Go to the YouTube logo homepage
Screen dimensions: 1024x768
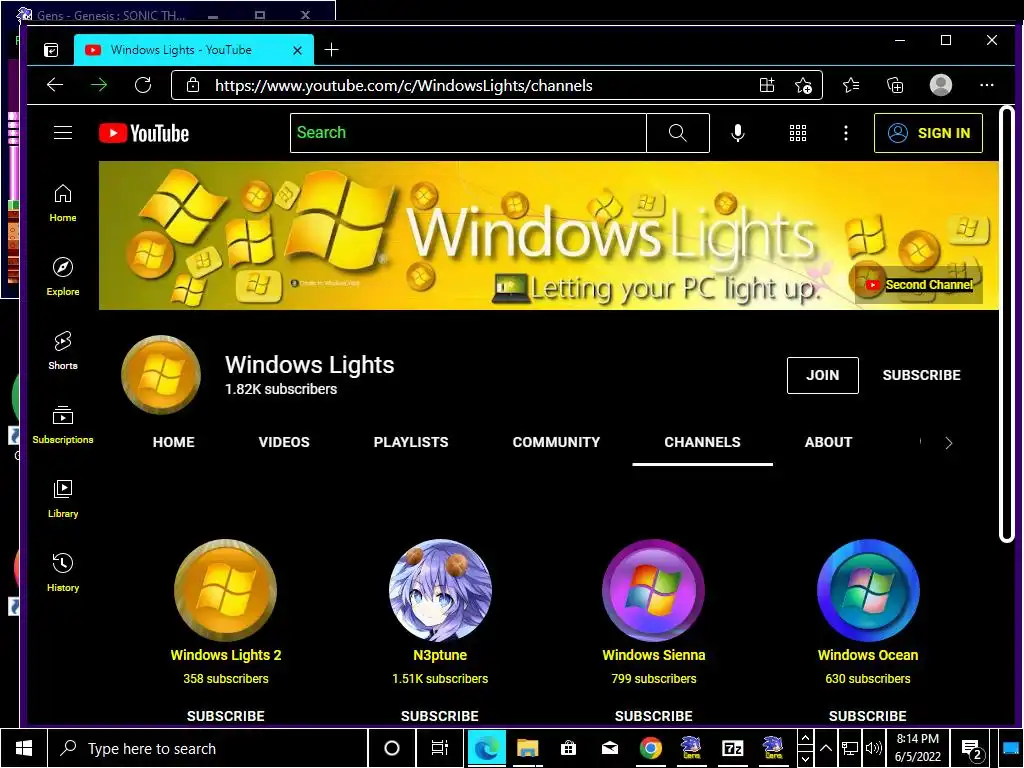pyautogui.click(x=144, y=133)
